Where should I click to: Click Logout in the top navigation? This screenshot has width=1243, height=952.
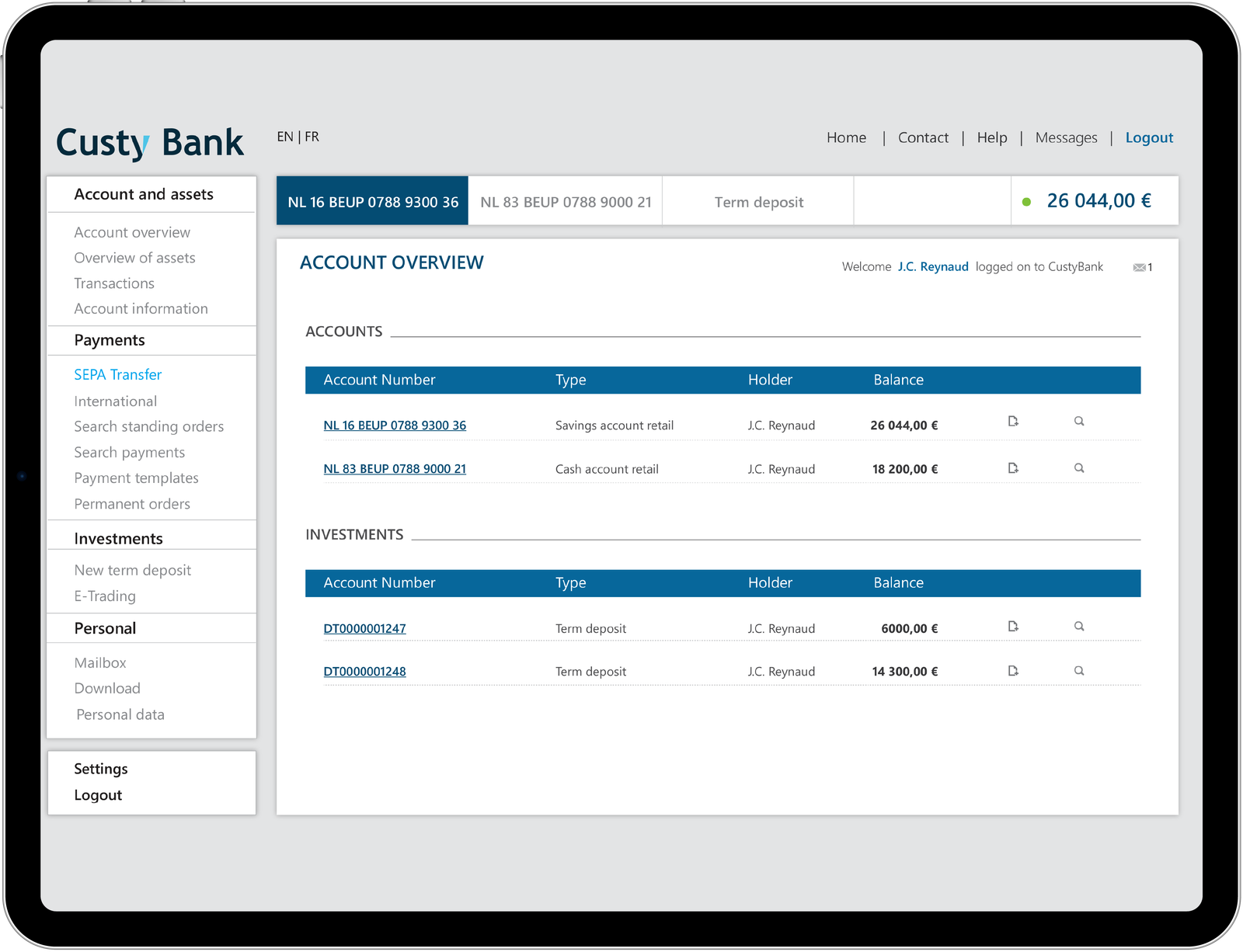(x=1149, y=138)
